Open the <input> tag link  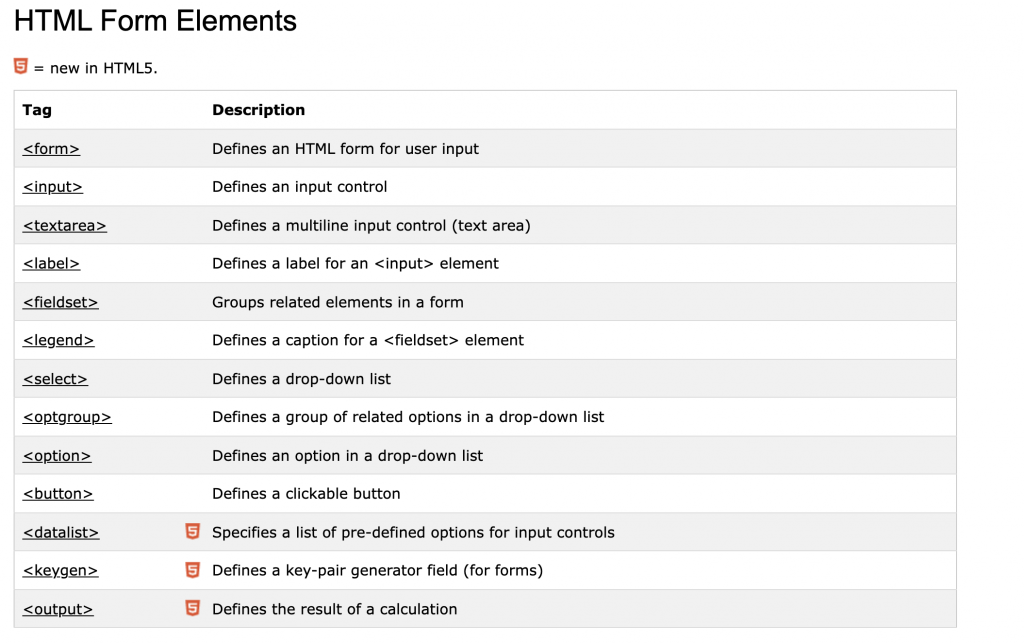(x=53, y=187)
